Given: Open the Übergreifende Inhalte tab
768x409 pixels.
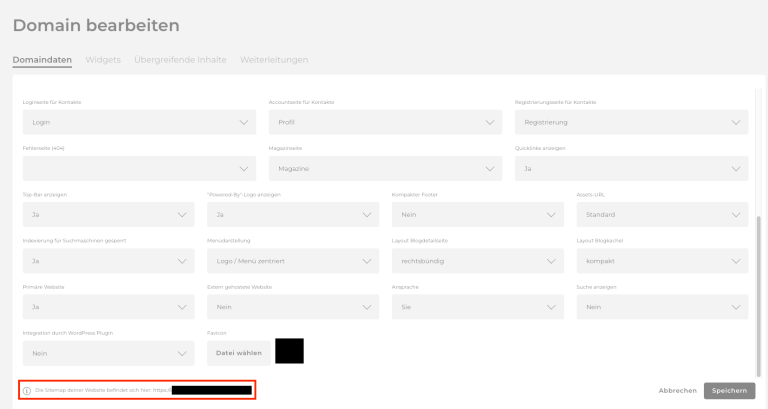Looking at the screenshot, I should [x=180, y=60].
